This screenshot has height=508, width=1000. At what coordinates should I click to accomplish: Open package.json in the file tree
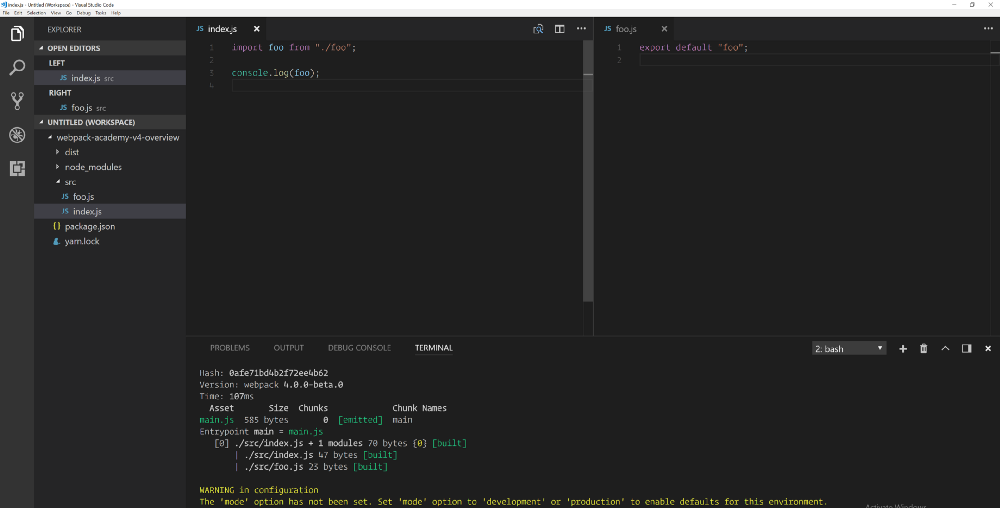110,226
